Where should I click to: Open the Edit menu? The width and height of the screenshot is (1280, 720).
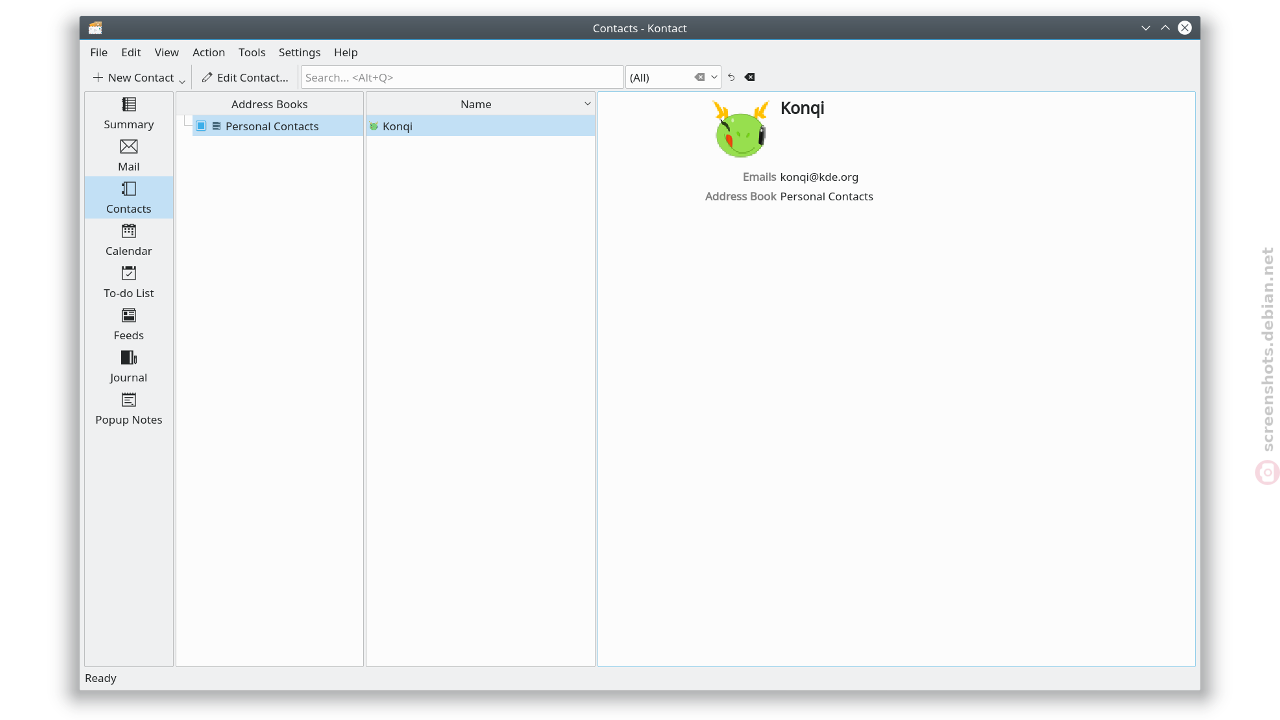pos(131,52)
